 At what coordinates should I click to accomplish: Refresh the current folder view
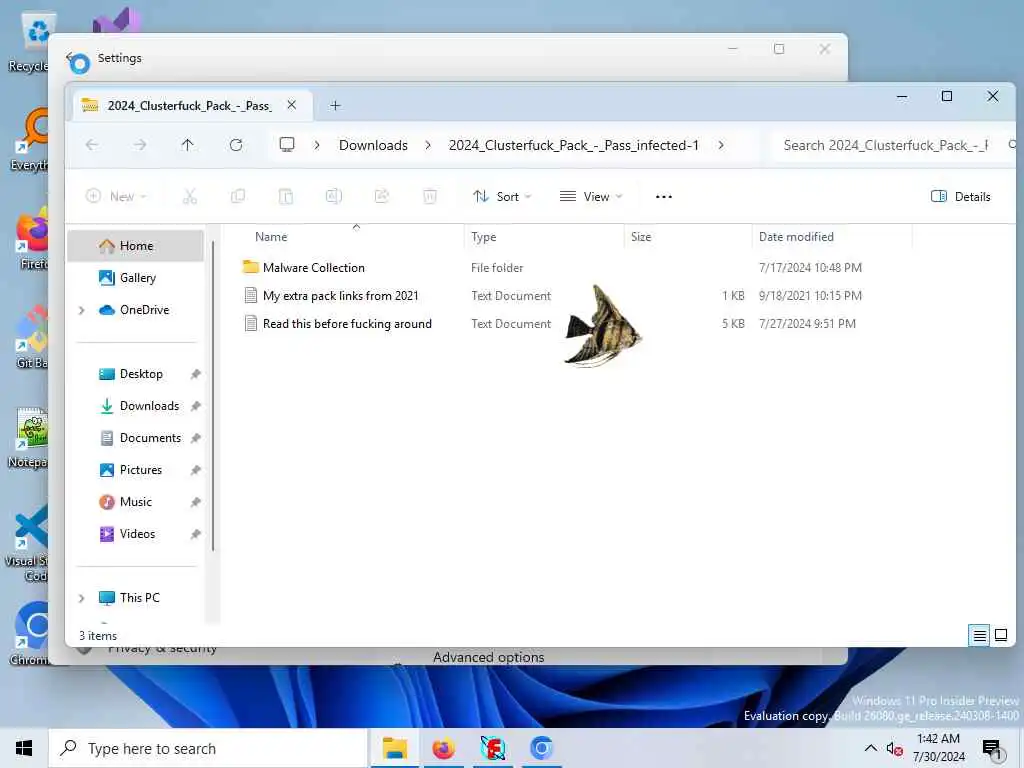click(x=236, y=145)
